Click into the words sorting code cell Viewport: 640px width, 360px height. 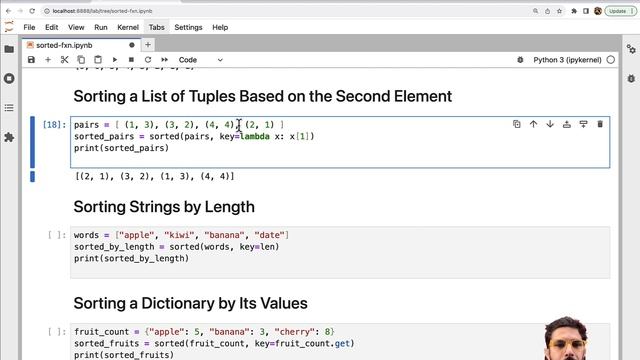click(340, 252)
